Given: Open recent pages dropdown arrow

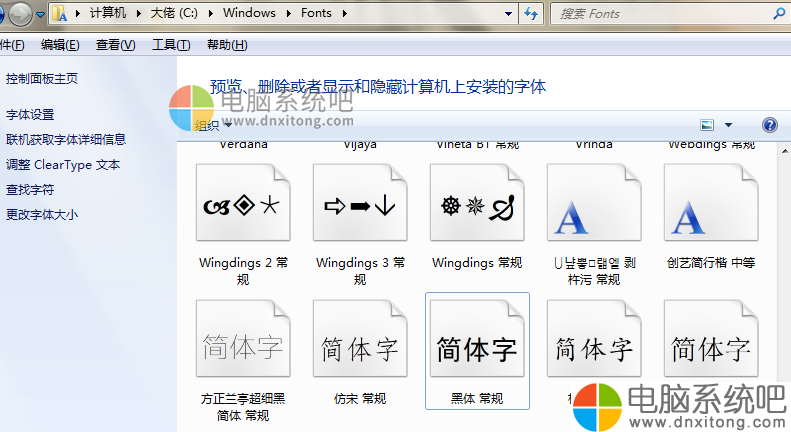Looking at the screenshot, I should click(40, 15).
